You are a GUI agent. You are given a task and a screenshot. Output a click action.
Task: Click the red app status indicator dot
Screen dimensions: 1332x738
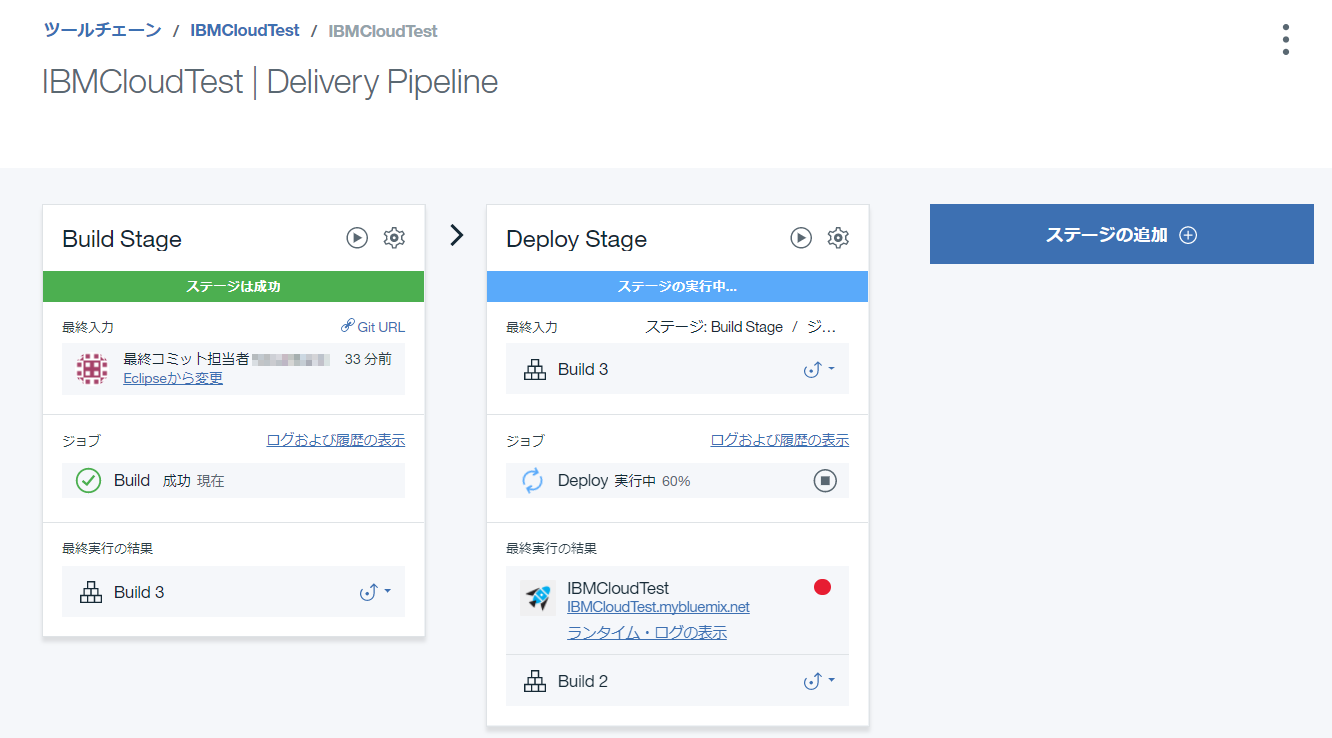click(823, 588)
